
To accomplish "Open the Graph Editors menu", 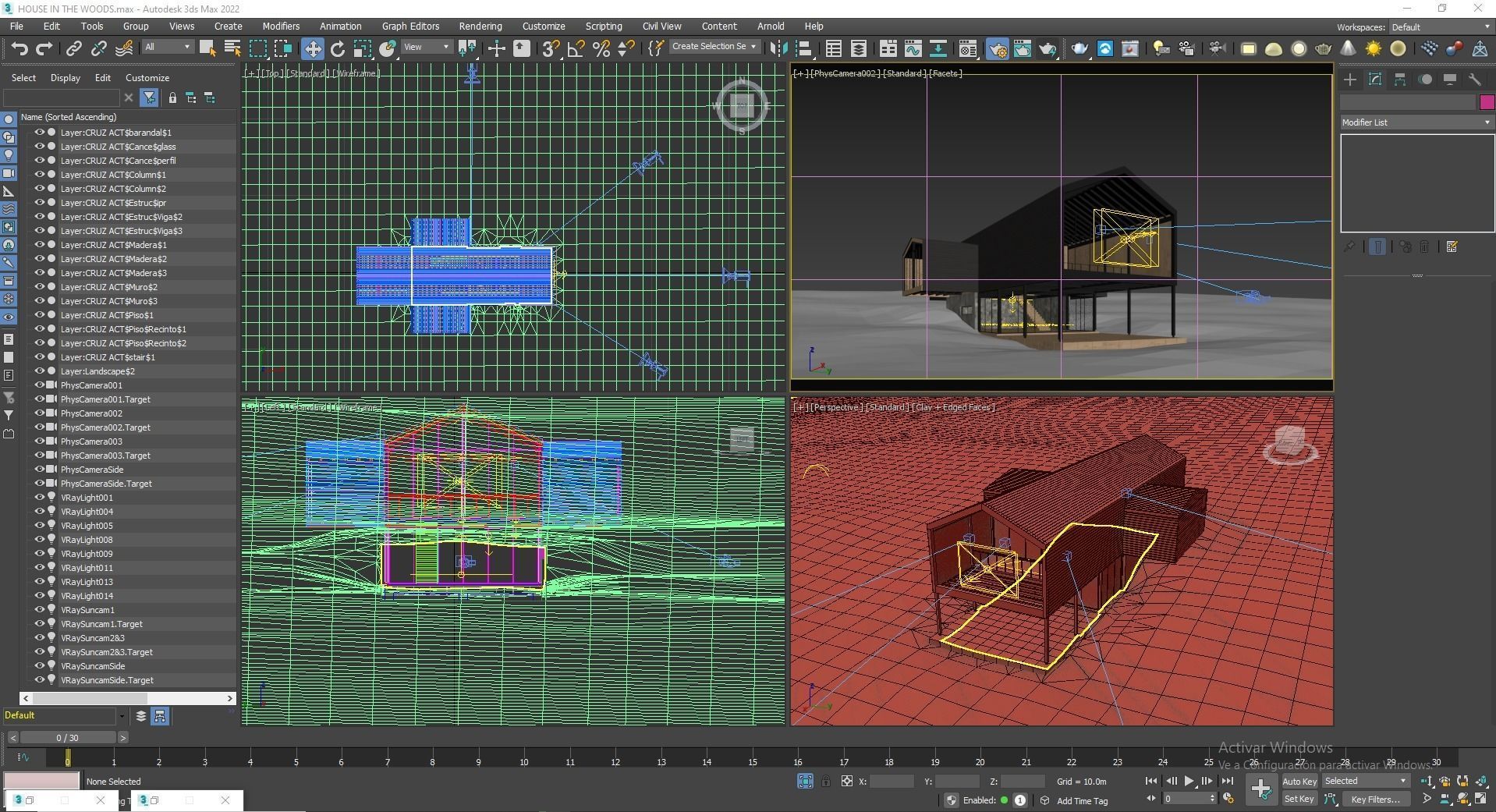I will (x=410, y=26).
